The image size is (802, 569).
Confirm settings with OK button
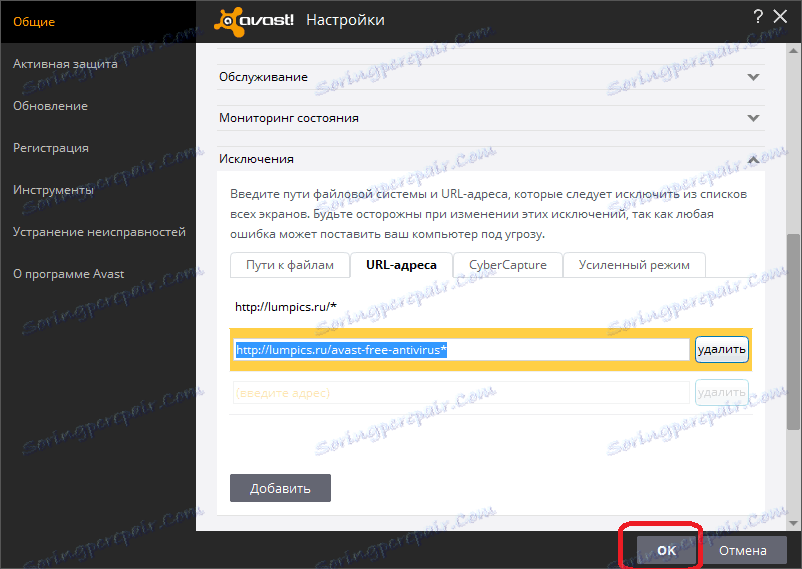(x=666, y=550)
